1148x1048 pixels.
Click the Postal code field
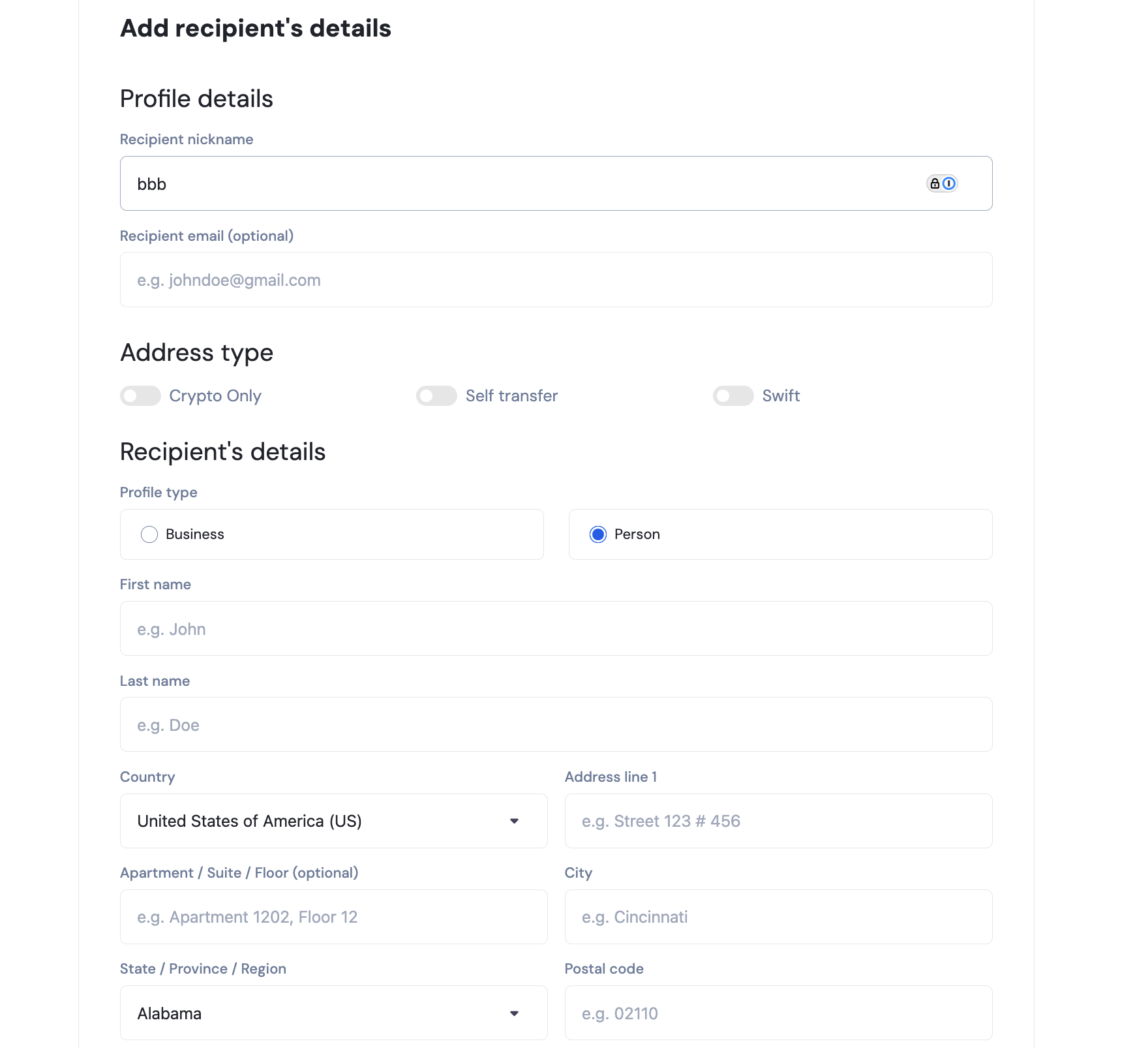778,1013
